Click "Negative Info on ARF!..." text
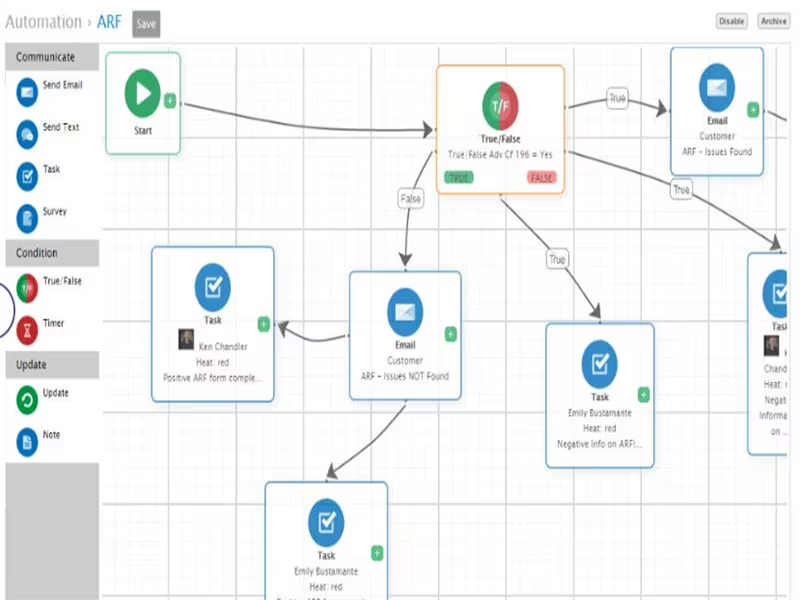 [x=599, y=444]
